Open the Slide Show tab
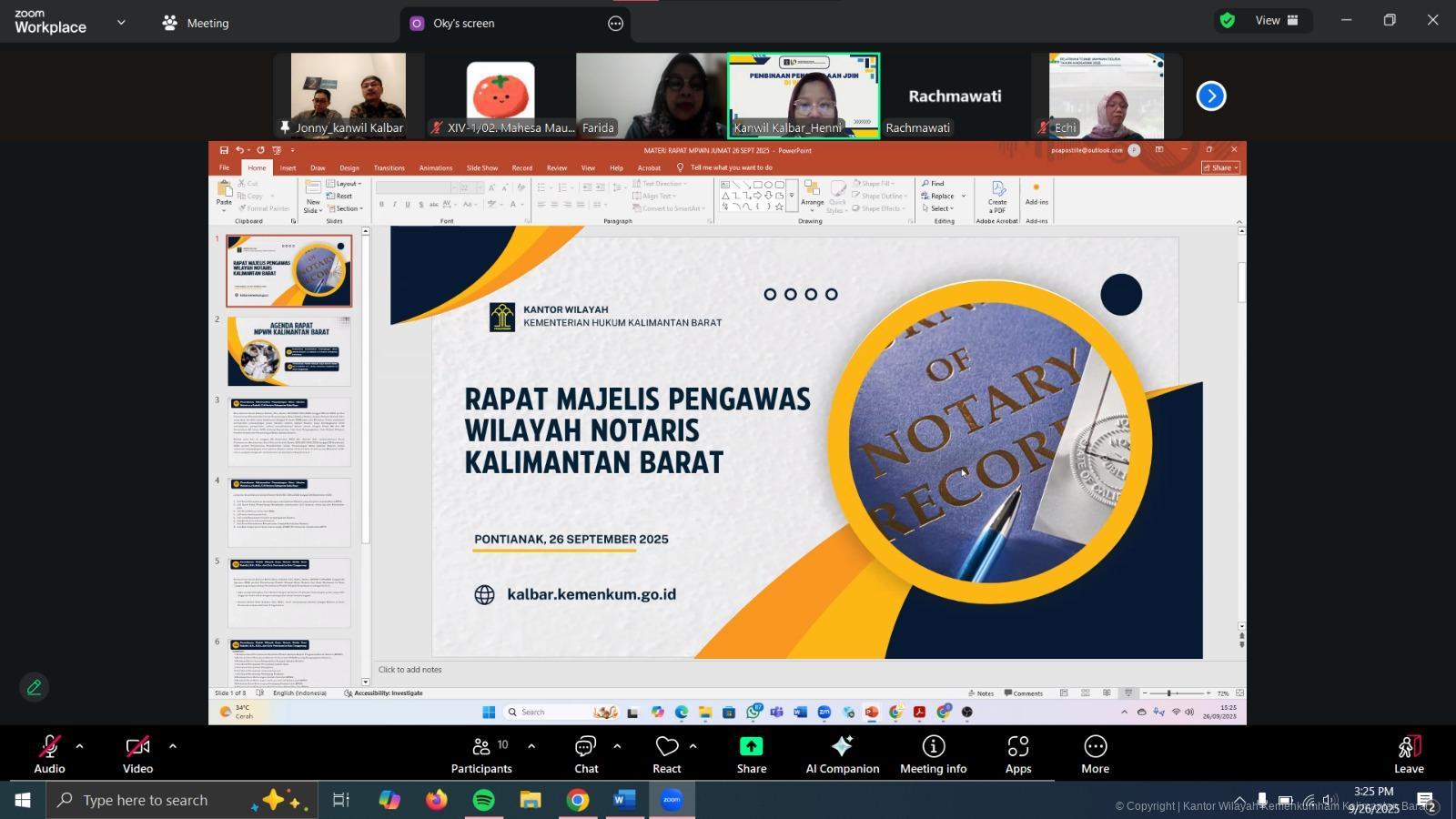 482,167
